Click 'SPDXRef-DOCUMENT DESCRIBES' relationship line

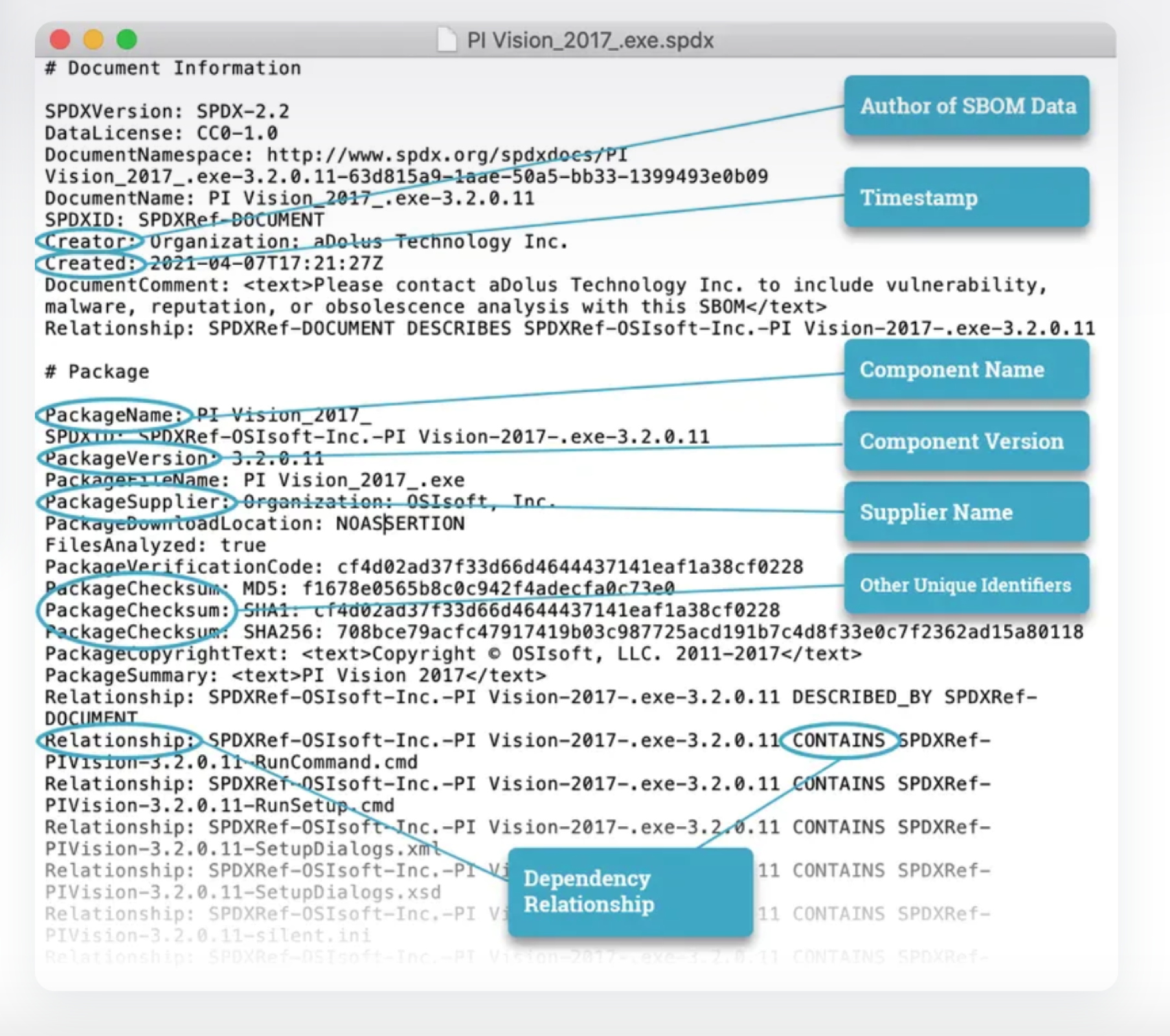point(570,328)
